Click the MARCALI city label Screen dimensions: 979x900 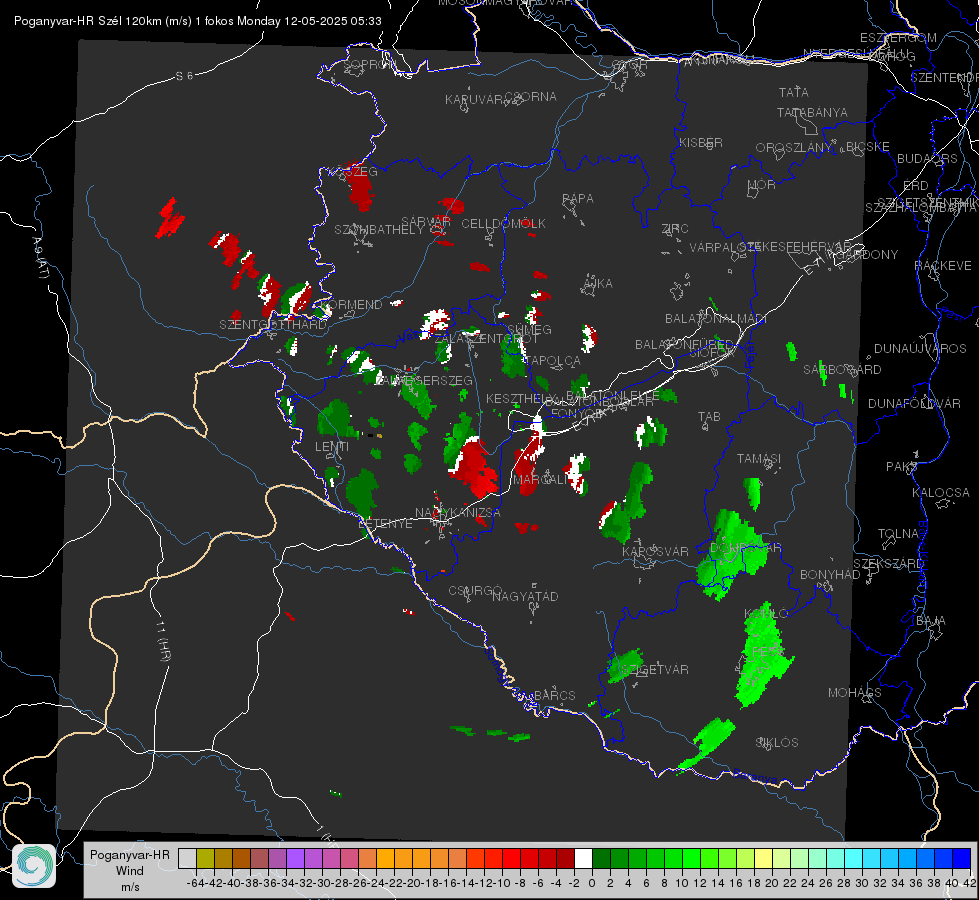pos(541,480)
